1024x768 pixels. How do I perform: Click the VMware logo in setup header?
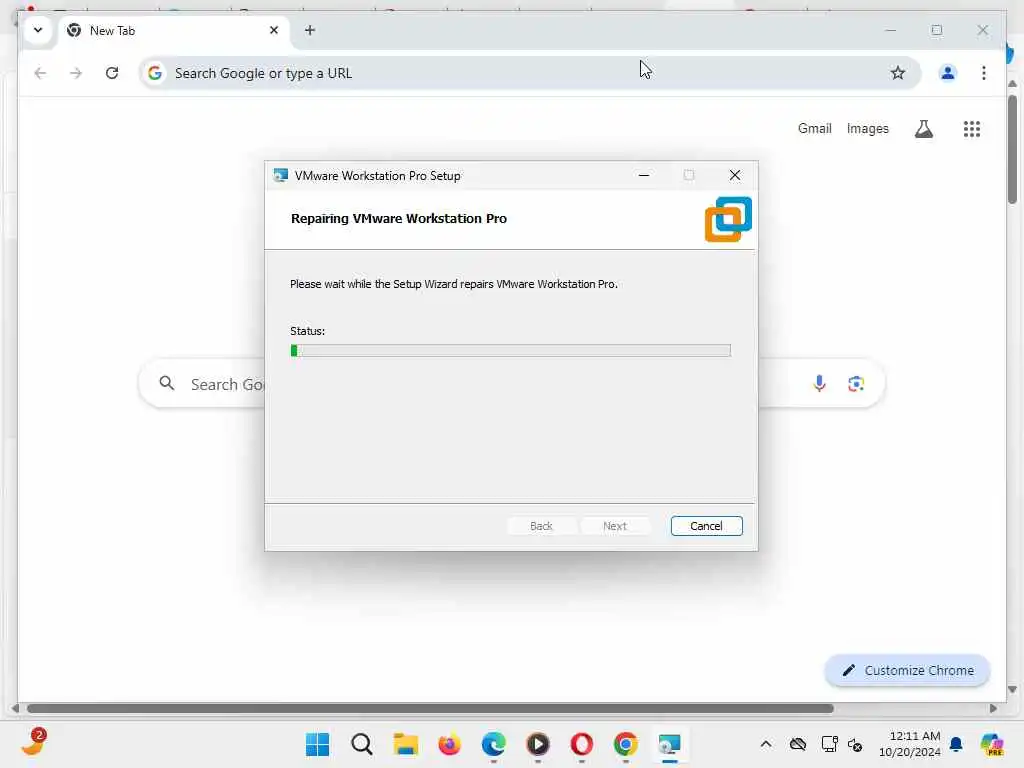point(728,219)
